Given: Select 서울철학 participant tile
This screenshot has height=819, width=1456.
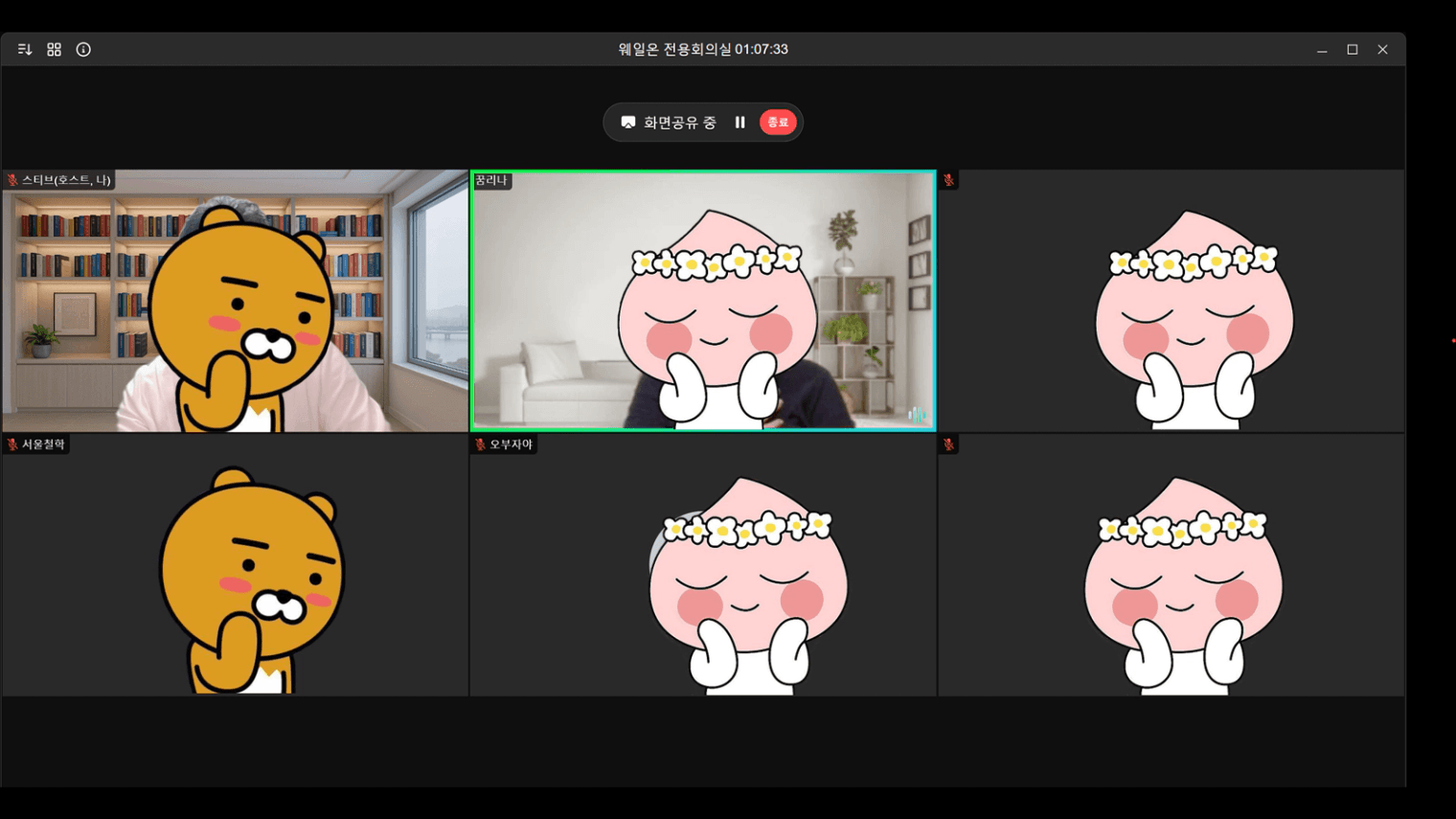Looking at the screenshot, I should tap(236, 565).
